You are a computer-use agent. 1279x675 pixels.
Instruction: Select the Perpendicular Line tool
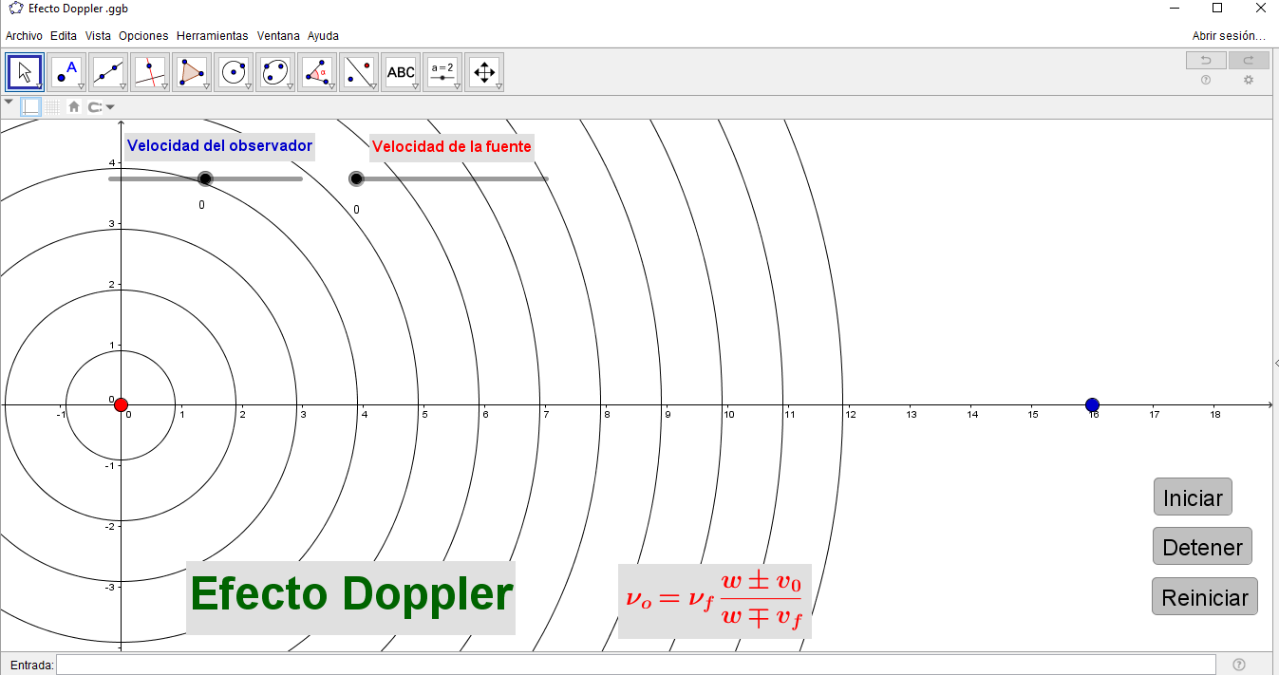coord(150,72)
